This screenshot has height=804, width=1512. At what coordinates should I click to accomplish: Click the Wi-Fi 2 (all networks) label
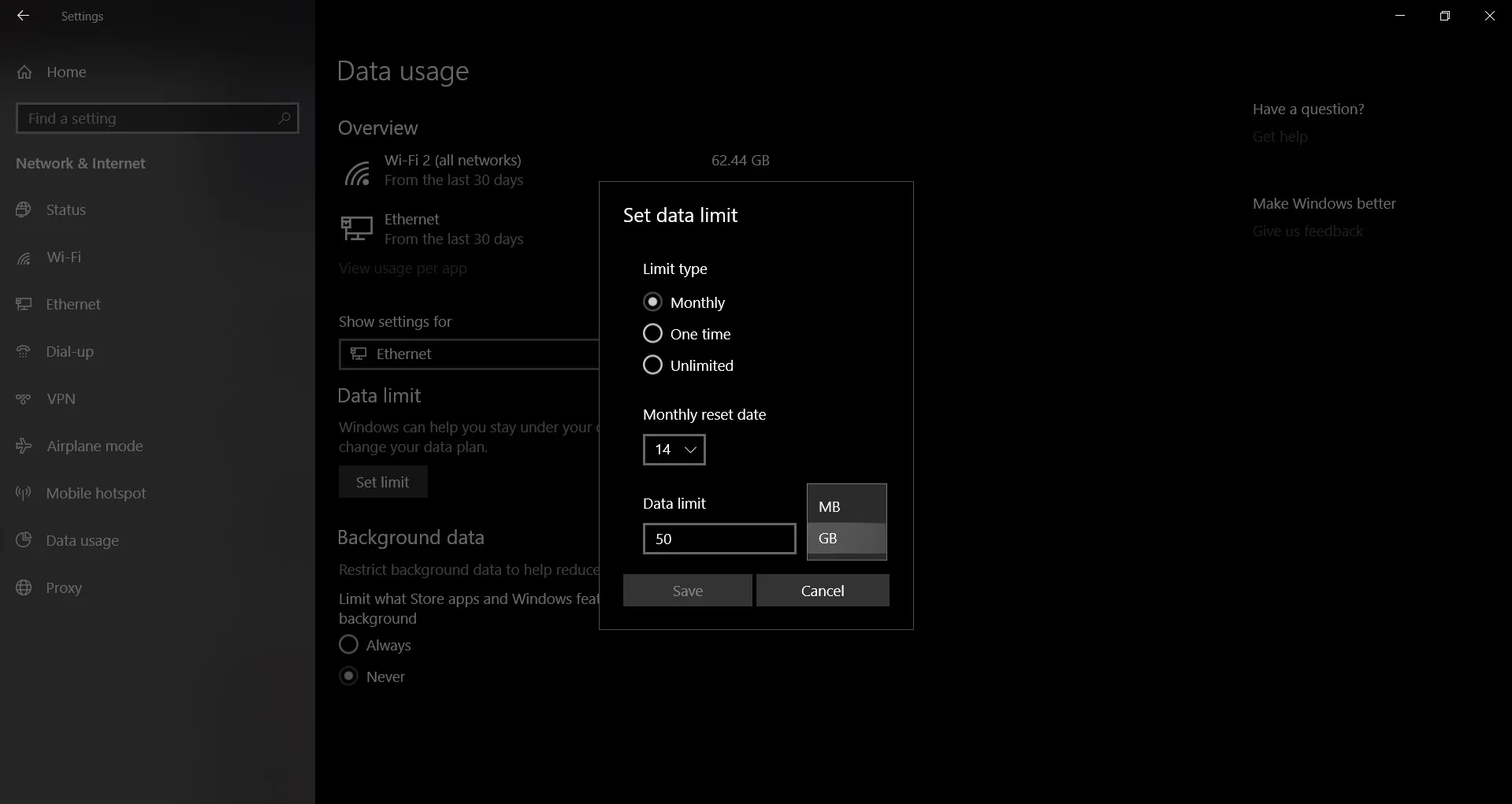(x=453, y=160)
